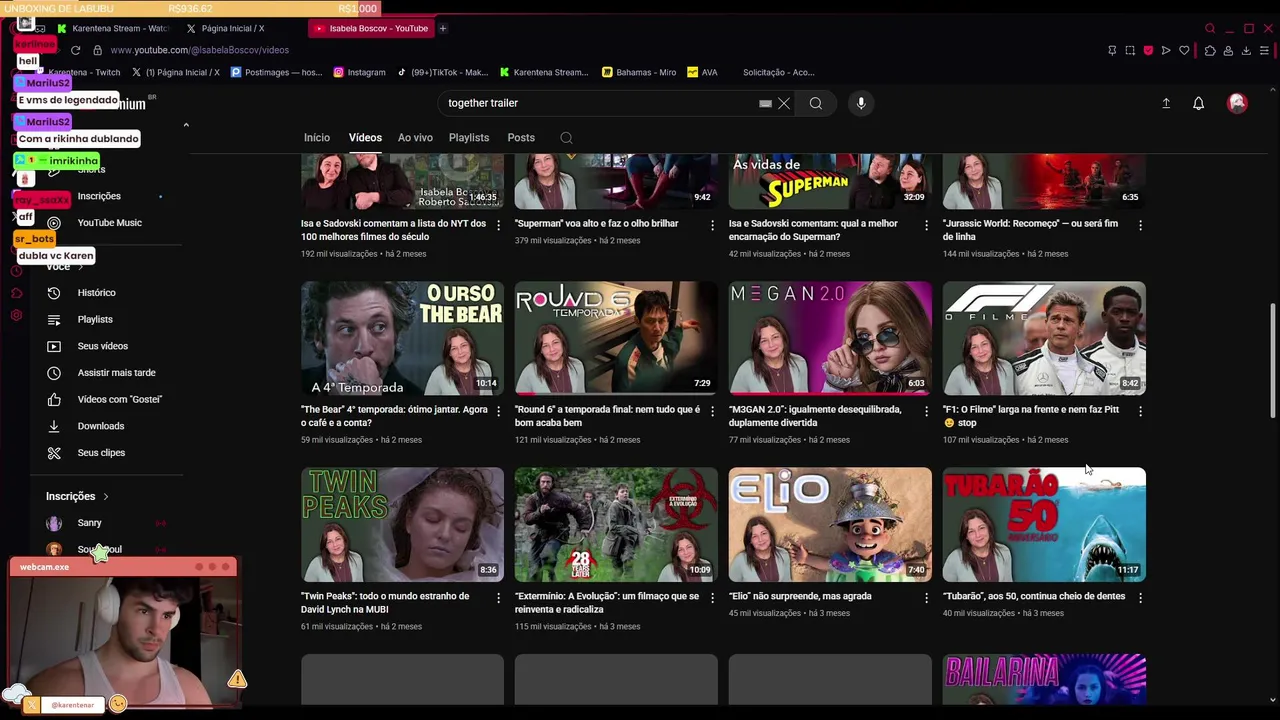
Task: Open Histórico from the sidebar
Action: click(x=97, y=293)
